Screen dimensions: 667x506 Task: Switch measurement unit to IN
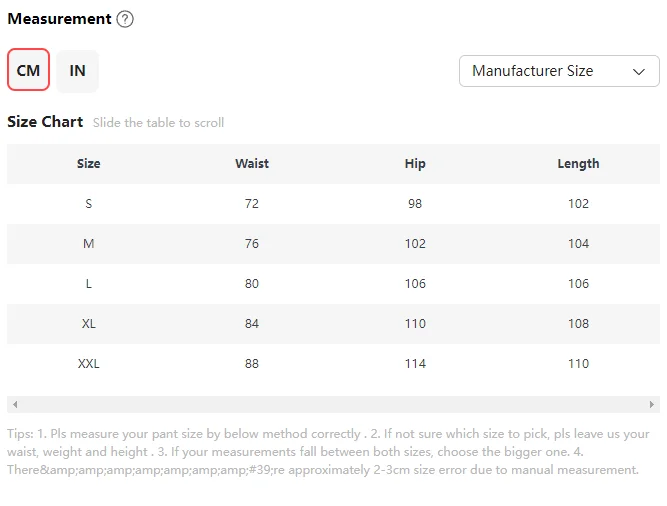(x=77, y=71)
